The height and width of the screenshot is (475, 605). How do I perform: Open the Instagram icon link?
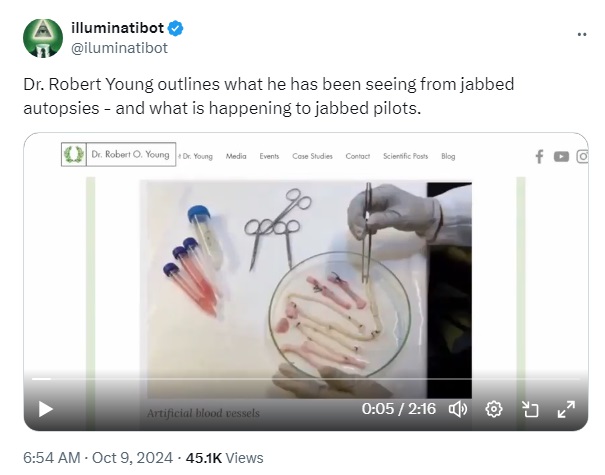click(583, 156)
